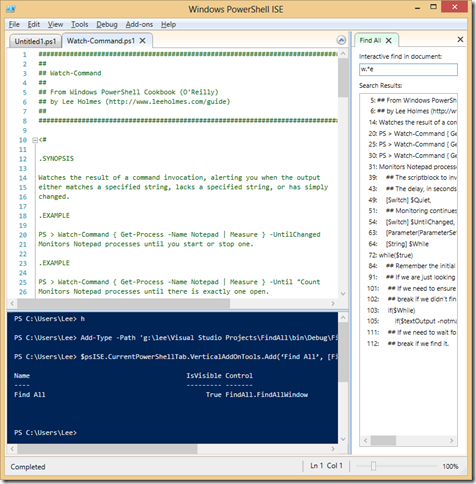This screenshot has width=476, height=484.
Task: Switch to the Untitled1.ps1 tab
Action: [35, 41]
